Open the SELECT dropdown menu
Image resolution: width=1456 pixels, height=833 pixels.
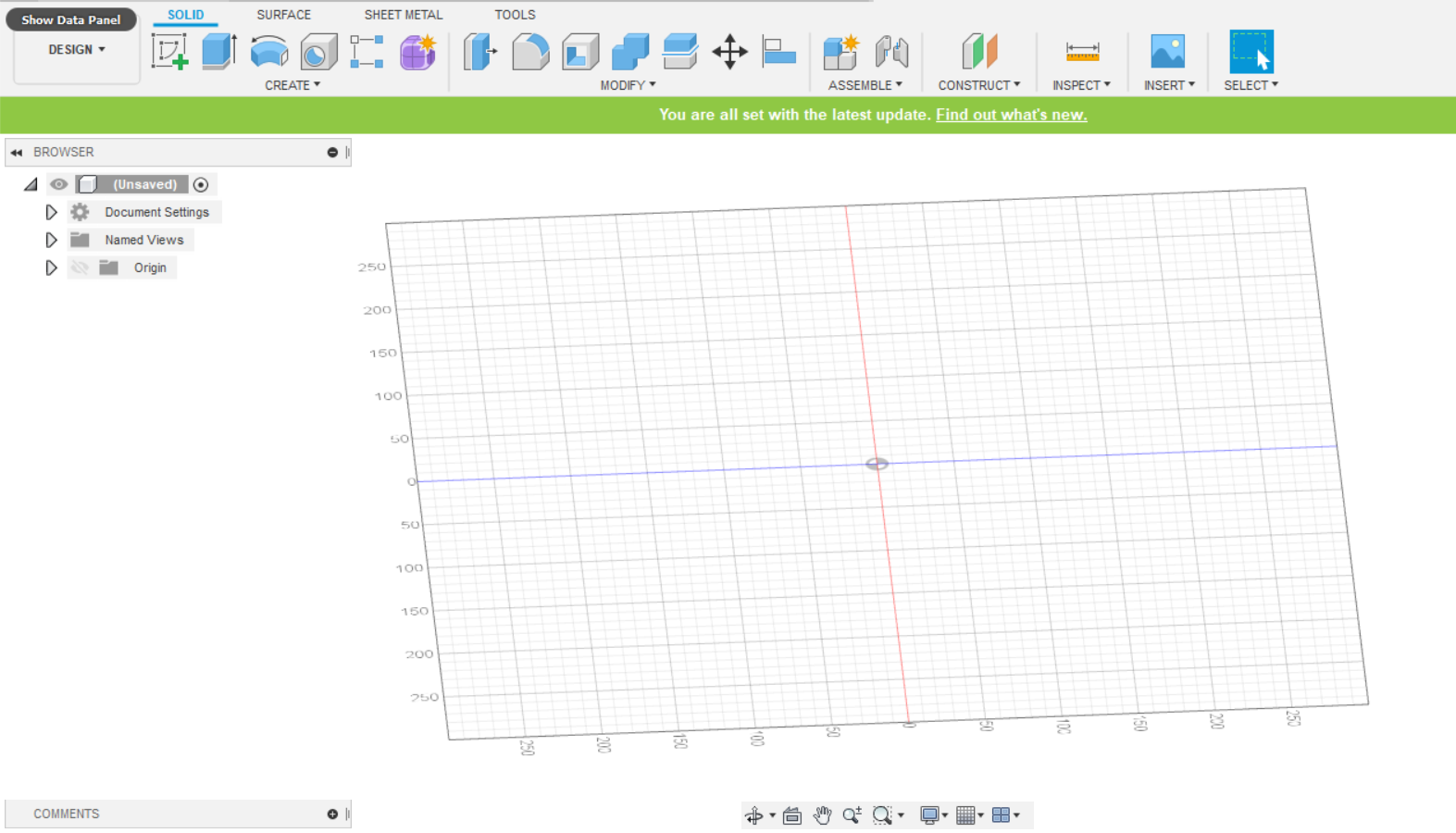pos(1251,85)
